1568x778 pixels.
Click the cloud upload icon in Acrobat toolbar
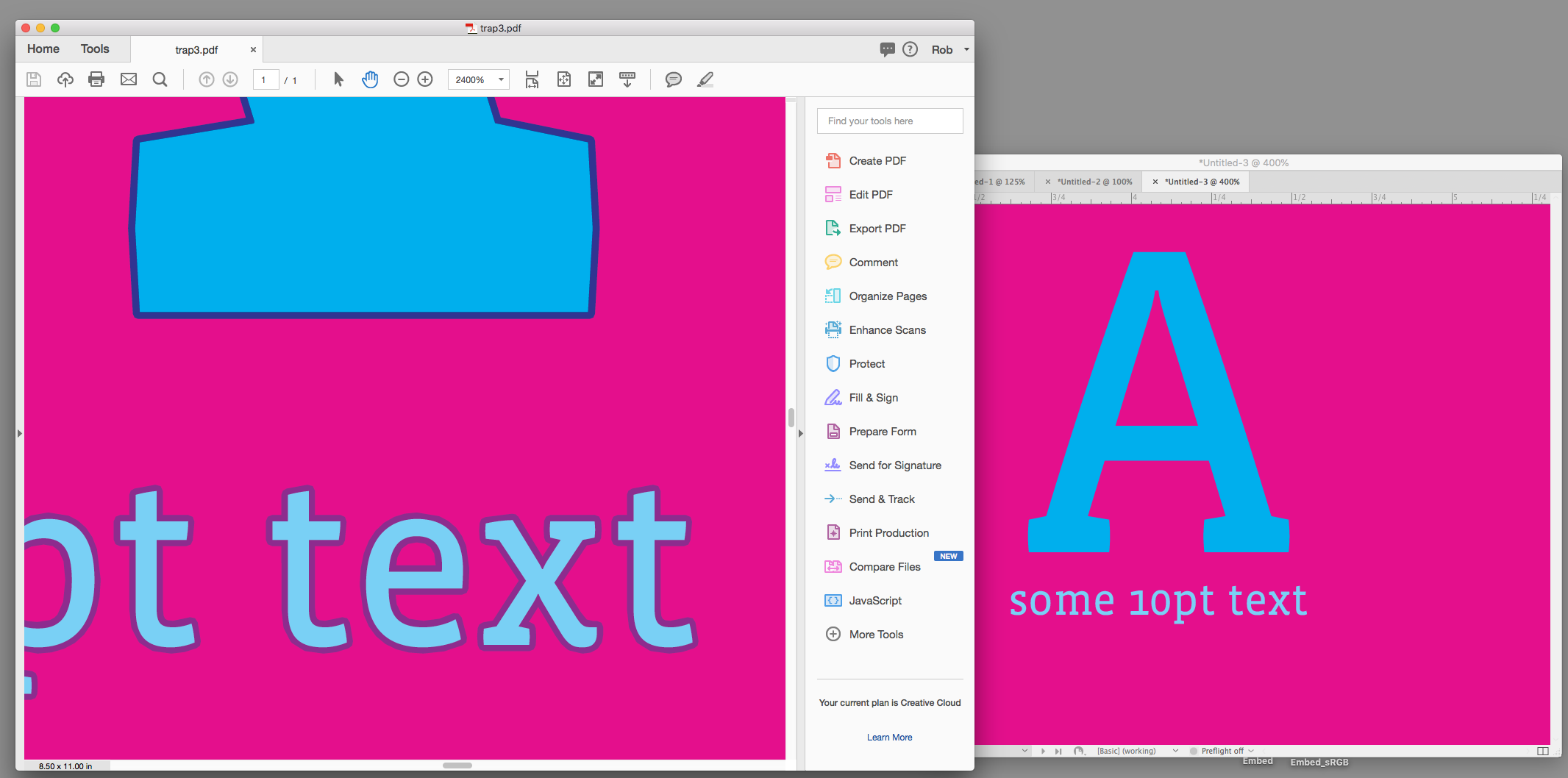[65, 79]
